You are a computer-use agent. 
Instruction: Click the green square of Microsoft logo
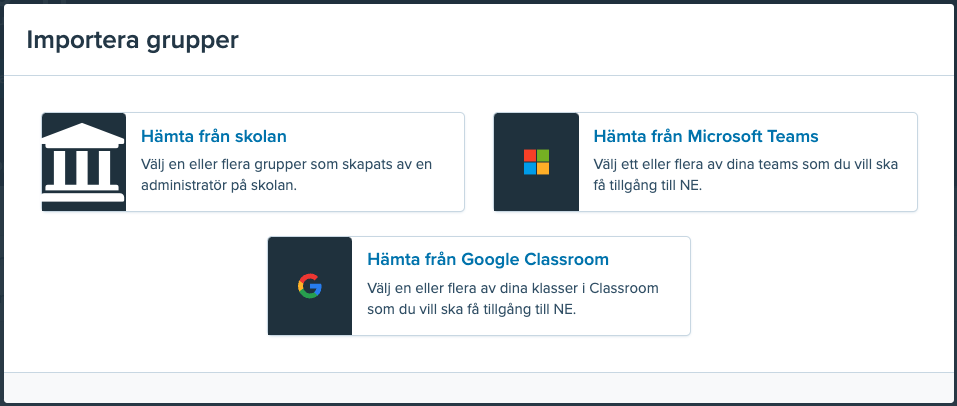543,156
